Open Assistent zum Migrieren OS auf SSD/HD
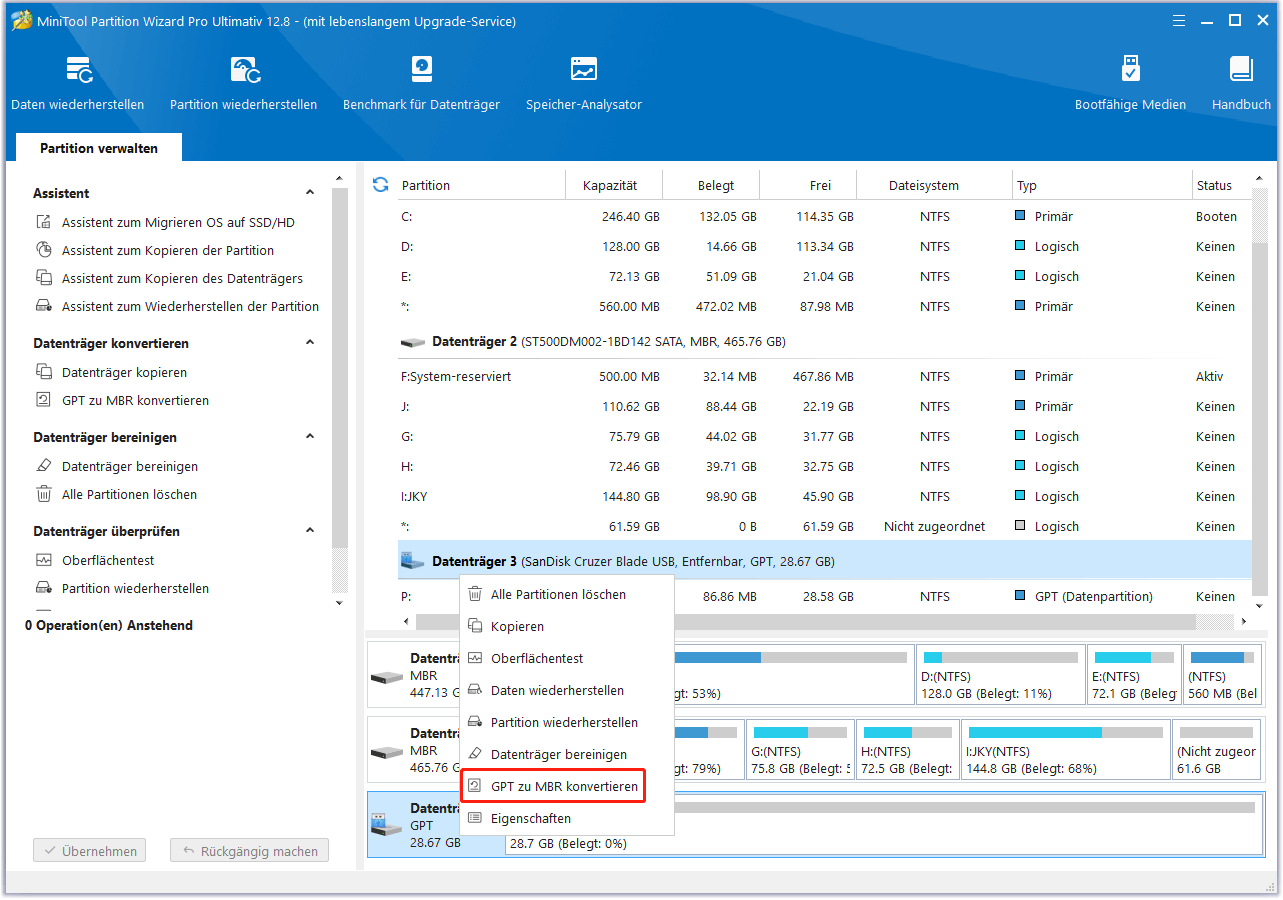 pos(178,222)
